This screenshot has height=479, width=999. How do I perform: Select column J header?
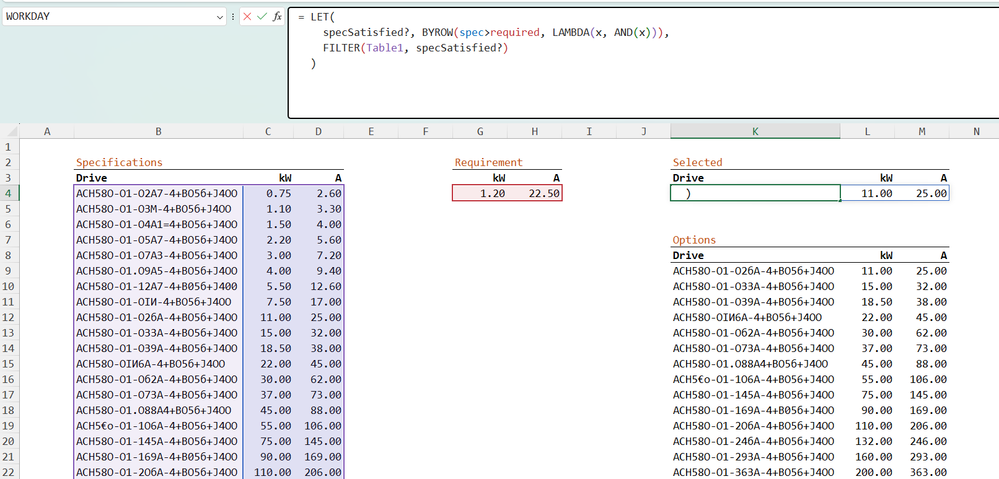click(x=643, y=132)
